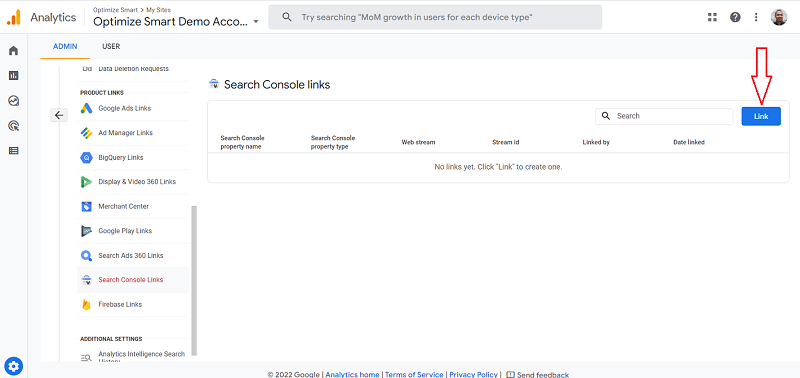Click the Google Ads logo icon
This screenshot has width=800, height=378.
(86, 108)
